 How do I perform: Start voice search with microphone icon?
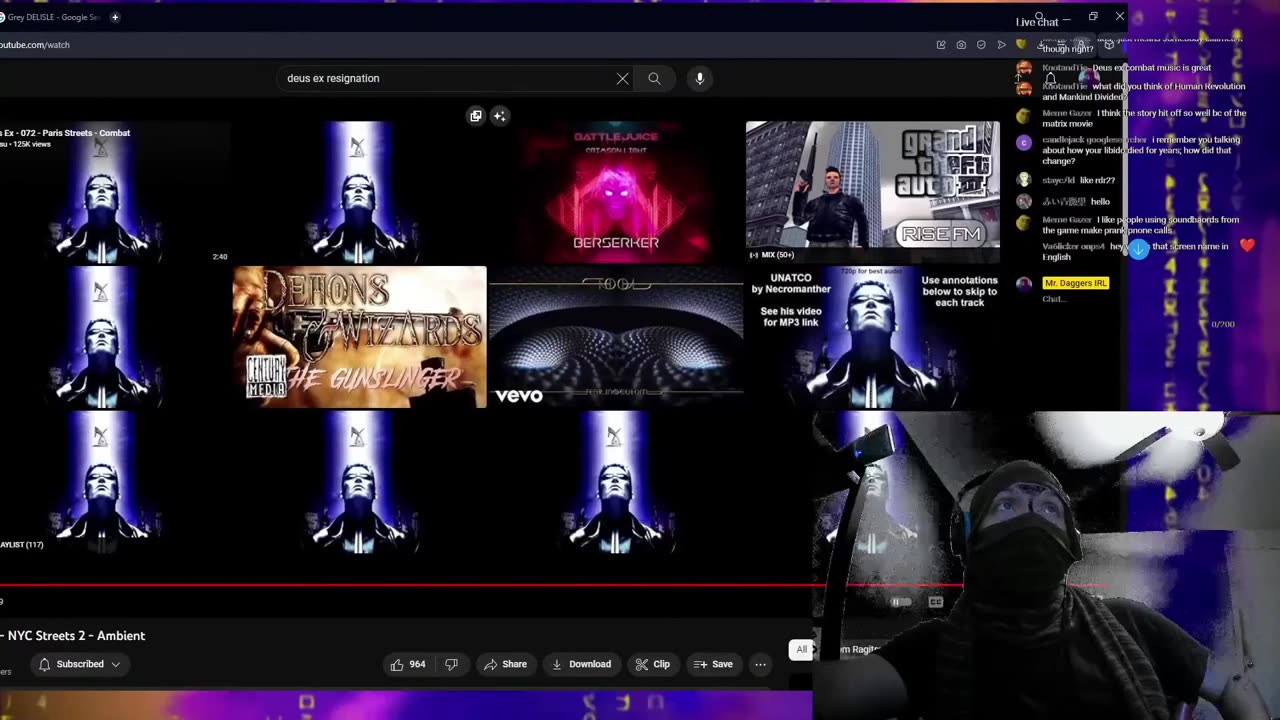click(x=699, y=78)
